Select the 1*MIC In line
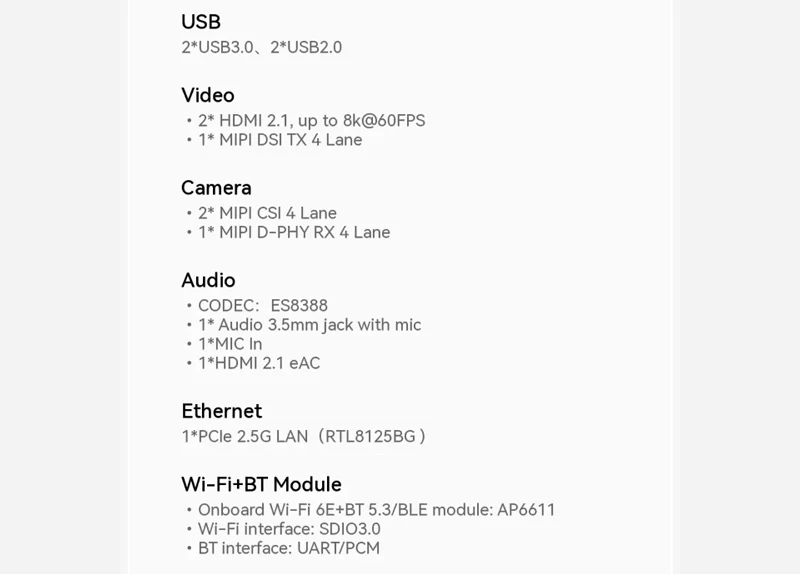 (230, 344)
